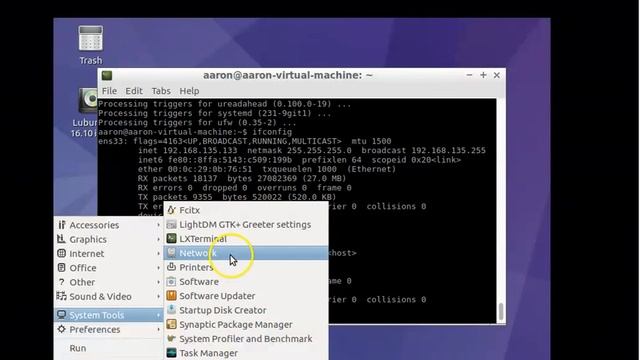The width and height of the screenshot is (640, 360).
Task: Click the Preferences gear icon
Action: point(62,329)
